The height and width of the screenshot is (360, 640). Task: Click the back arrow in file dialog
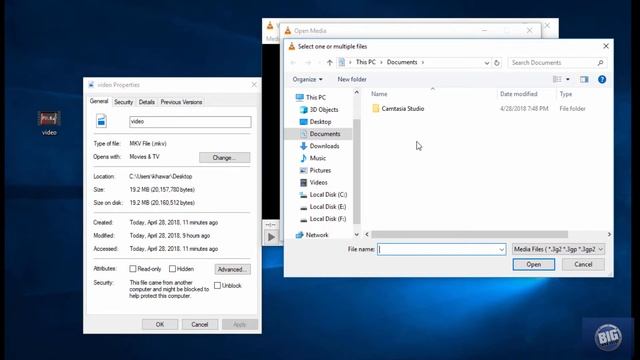293,62
